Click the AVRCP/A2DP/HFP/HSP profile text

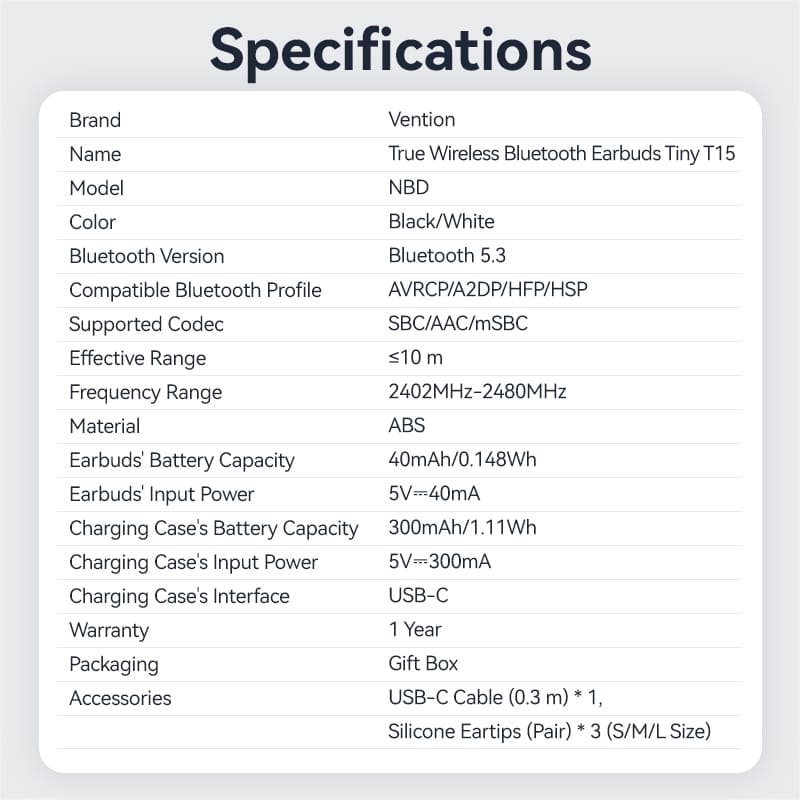tap(488, 290)
